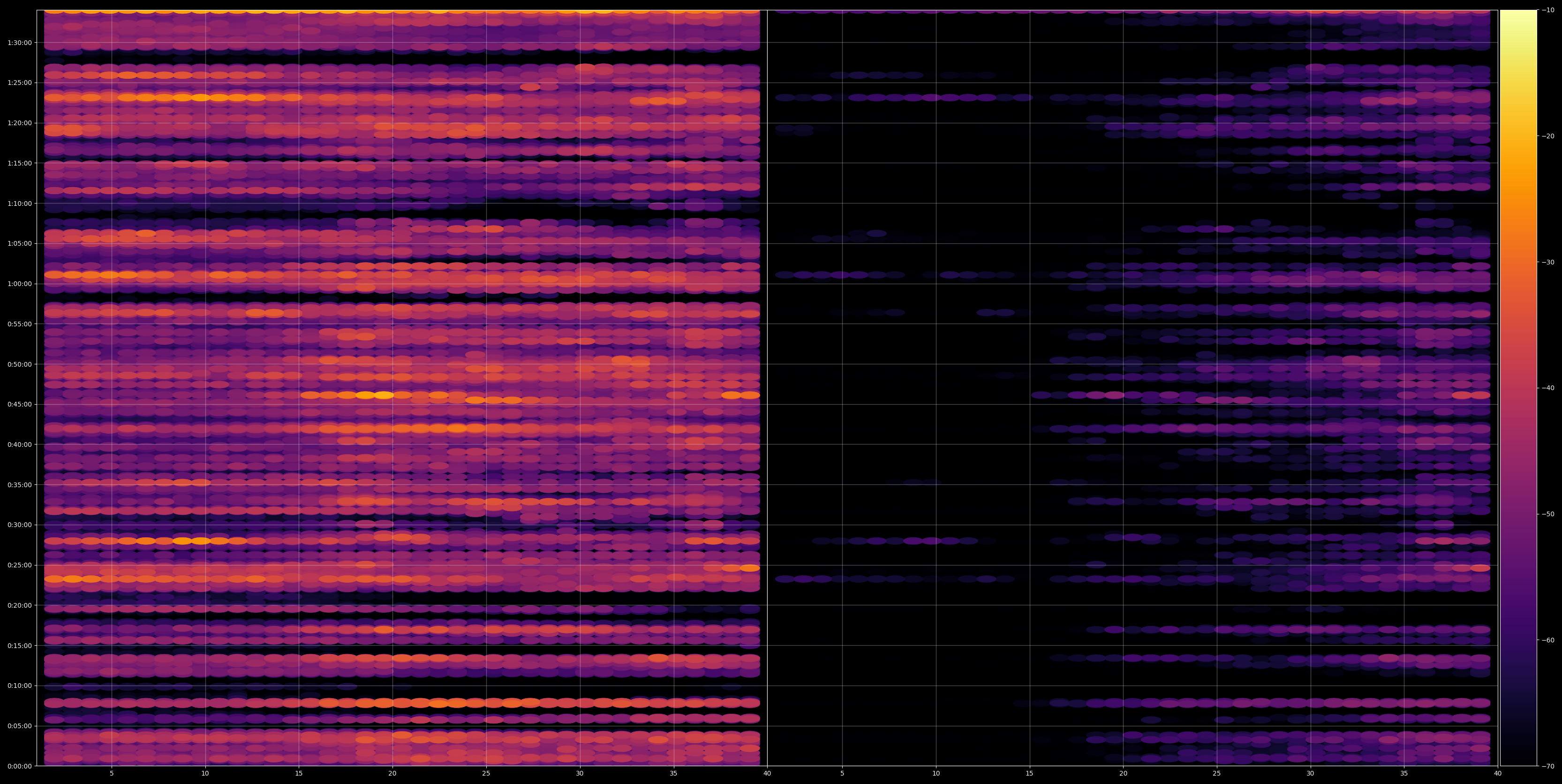Click the colorbar gradient scale
The image size is (1562, 784).
tap(1518, 388)
